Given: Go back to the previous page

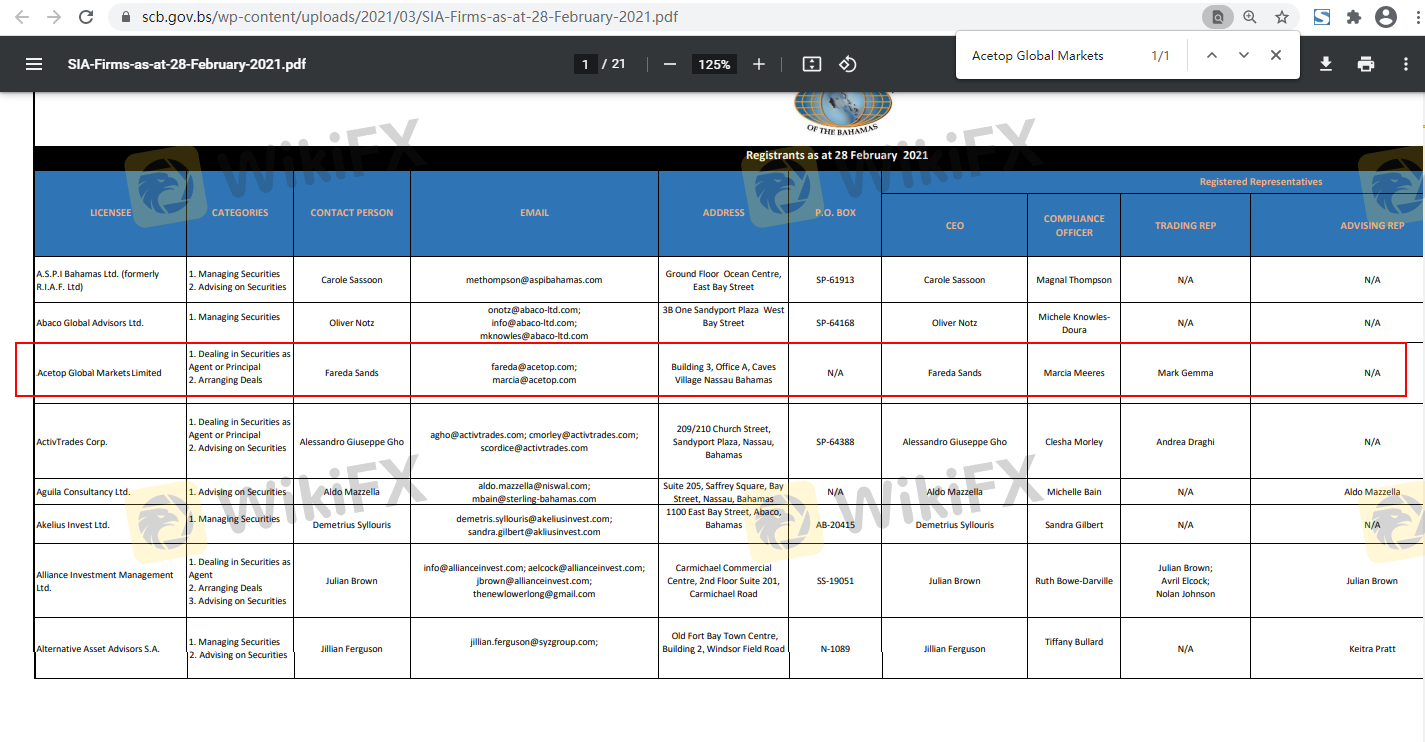Looking at the screenshot, I should [23, 17].
